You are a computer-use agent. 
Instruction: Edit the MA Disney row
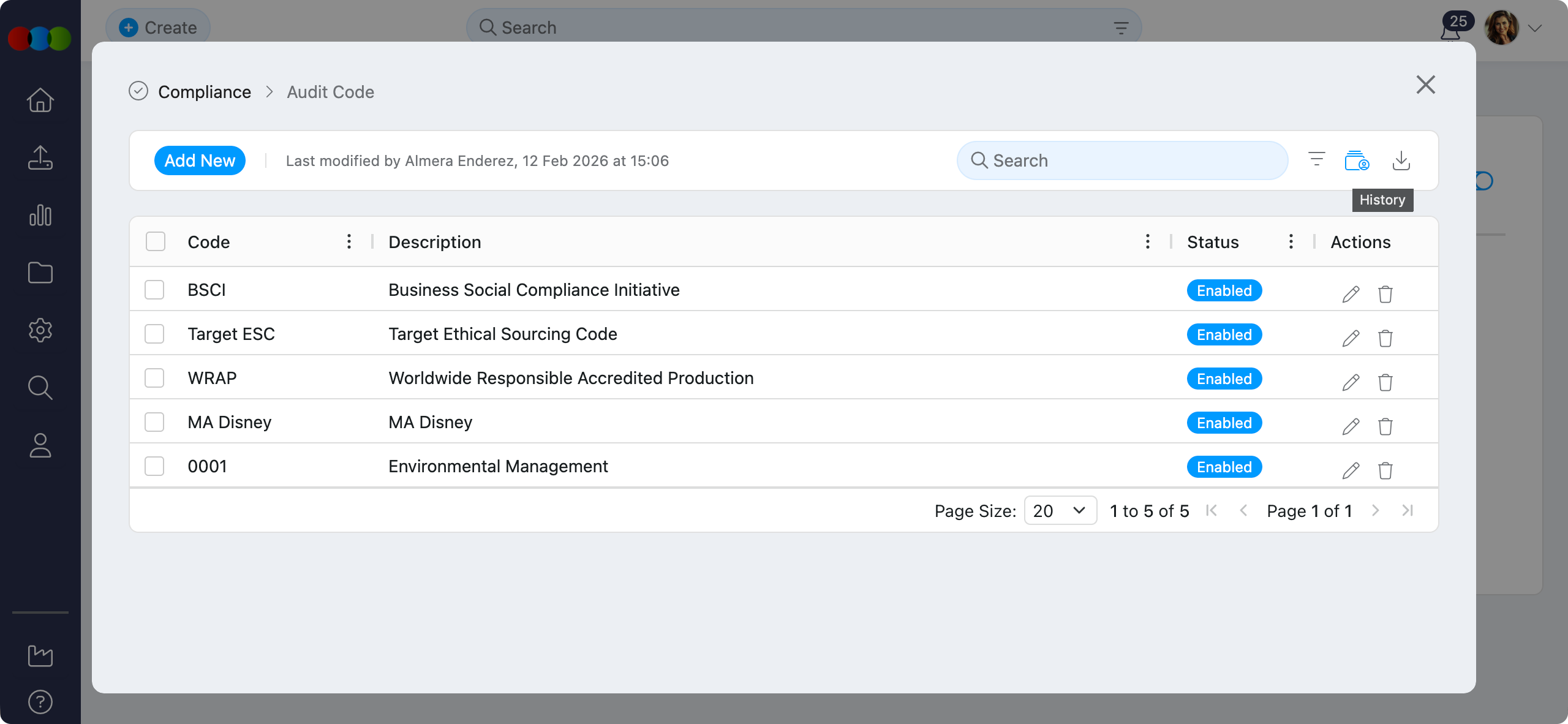click(1351, 426)
